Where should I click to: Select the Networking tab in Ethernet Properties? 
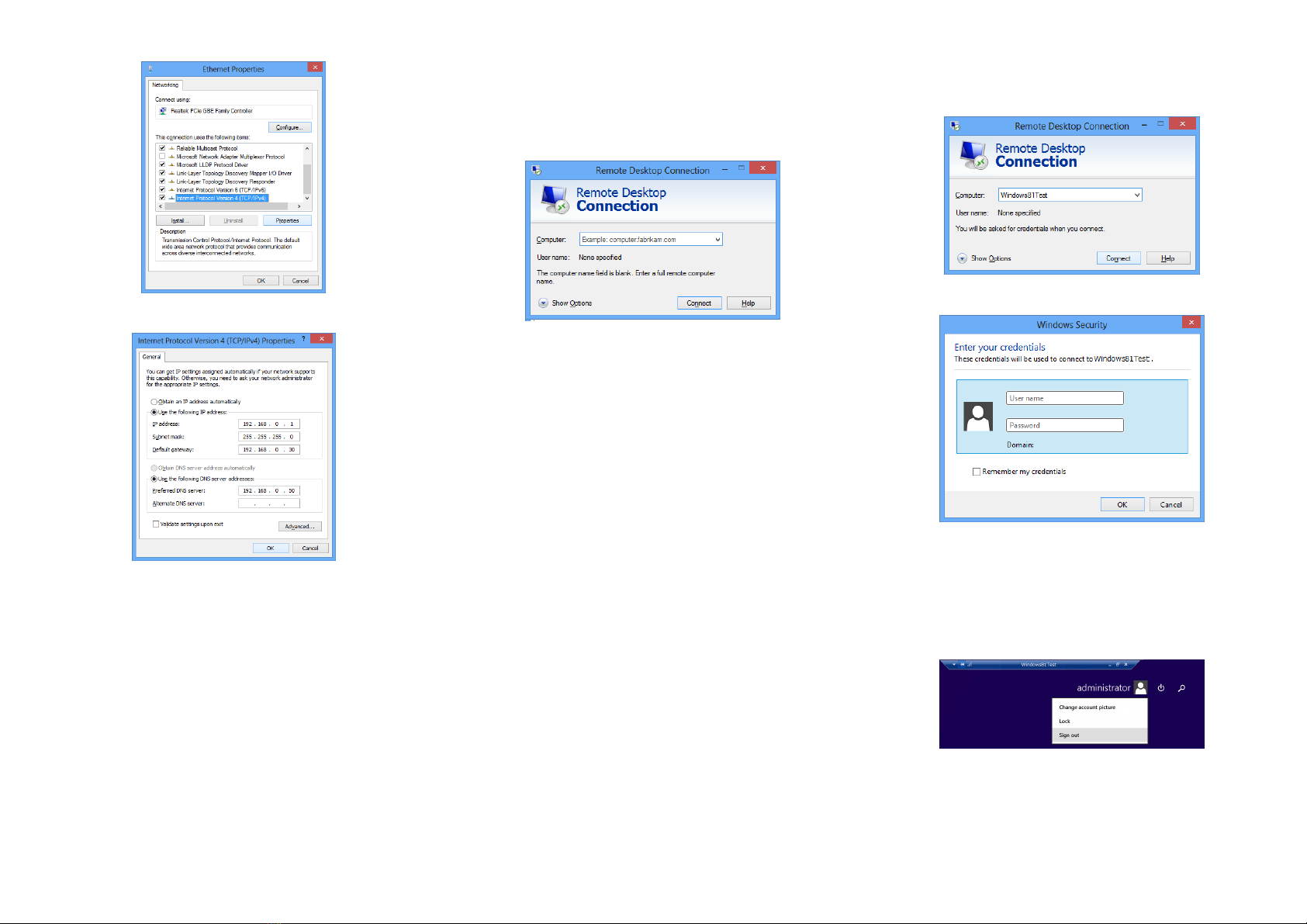tap(165, 85)
